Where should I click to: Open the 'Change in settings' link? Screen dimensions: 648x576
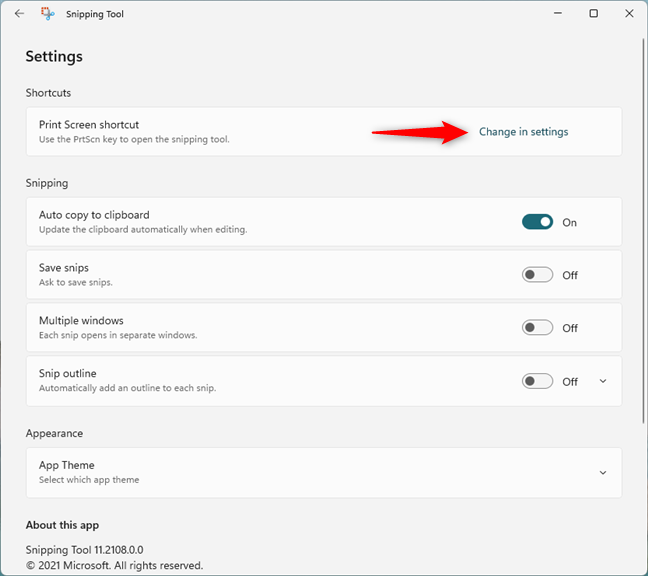pyautogui.click(x=523, y=132)
